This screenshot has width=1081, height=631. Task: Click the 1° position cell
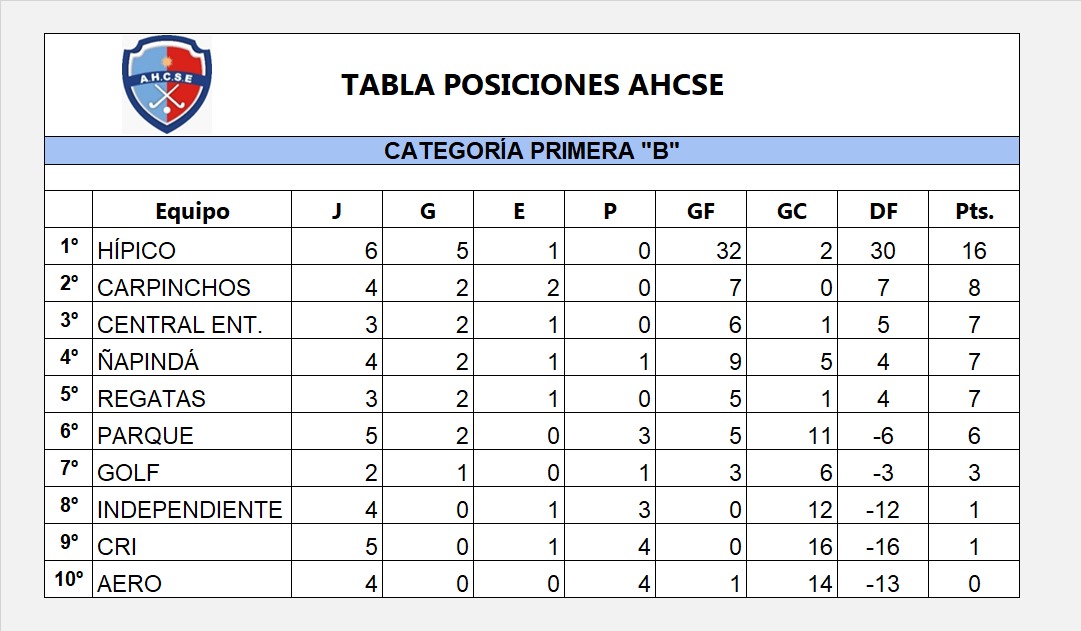click(68, 246)
